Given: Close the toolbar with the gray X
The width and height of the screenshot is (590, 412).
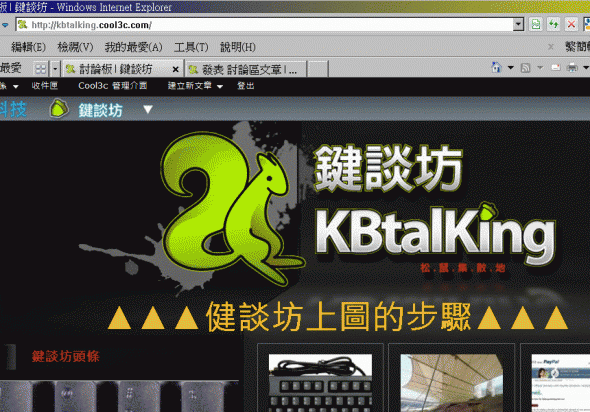Looking at the screenshot, I should point(550,47).
